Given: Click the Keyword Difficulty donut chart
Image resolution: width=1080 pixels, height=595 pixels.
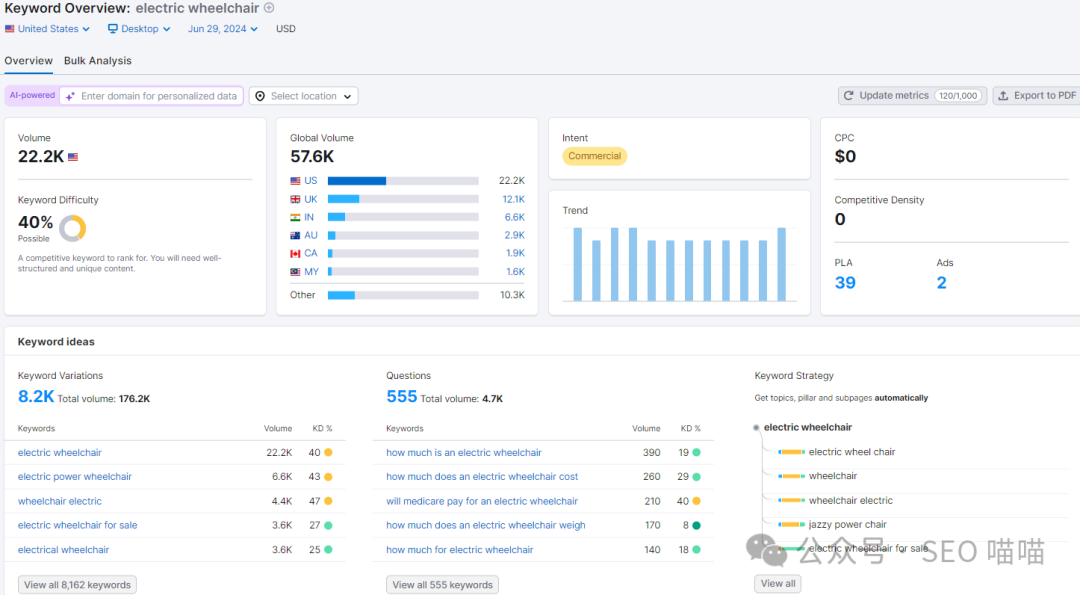Looking at the screenshot, I should (72, 228).
